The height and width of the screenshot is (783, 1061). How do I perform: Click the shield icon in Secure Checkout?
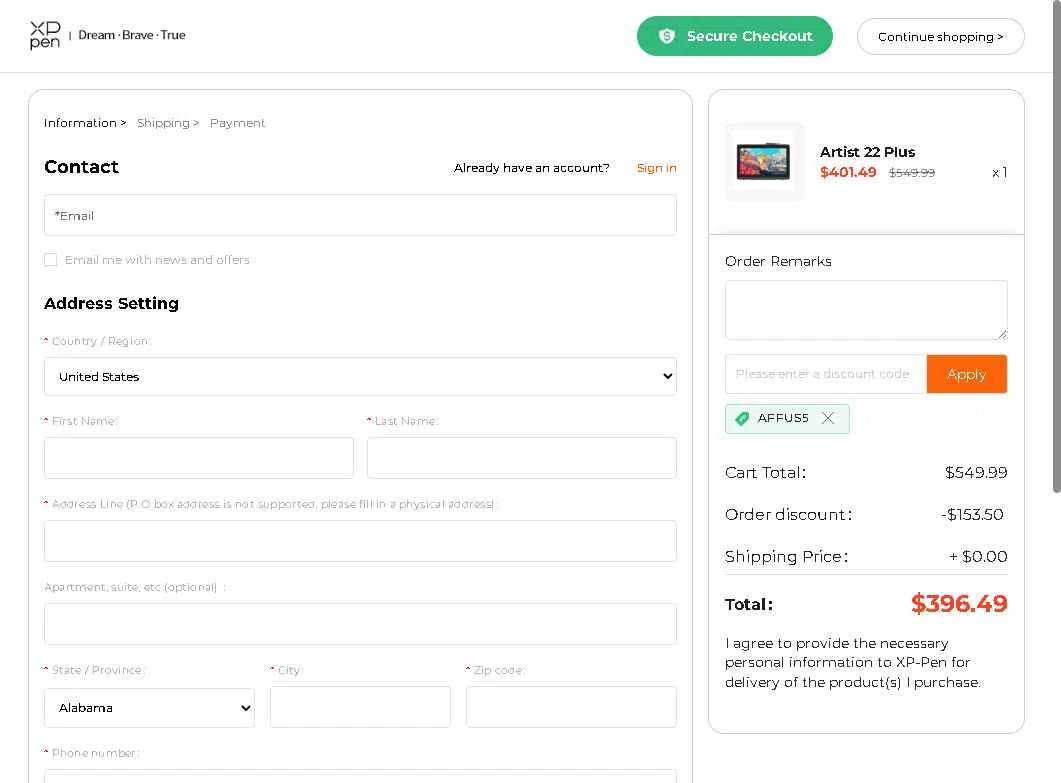667,36
